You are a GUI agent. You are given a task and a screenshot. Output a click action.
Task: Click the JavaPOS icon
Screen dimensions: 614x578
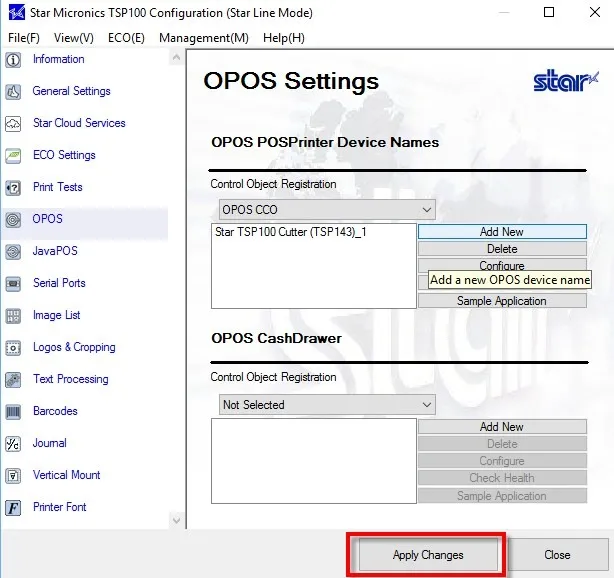point(13,251)
